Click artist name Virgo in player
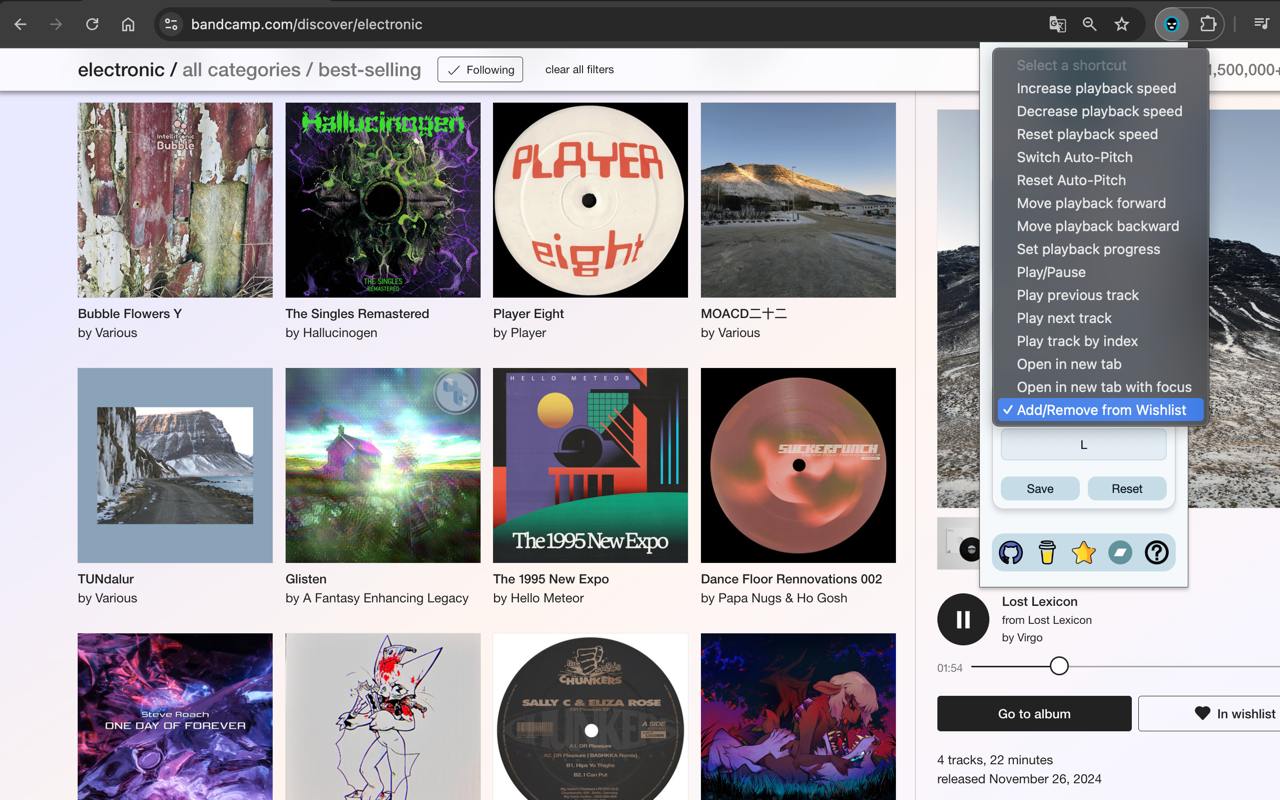 point(1029,637)
